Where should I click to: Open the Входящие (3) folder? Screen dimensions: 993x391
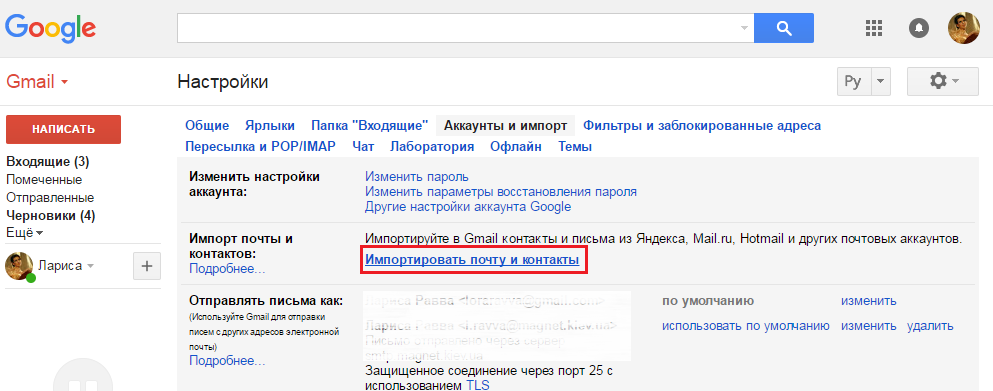pyautogui.click(x=47, y=162)
